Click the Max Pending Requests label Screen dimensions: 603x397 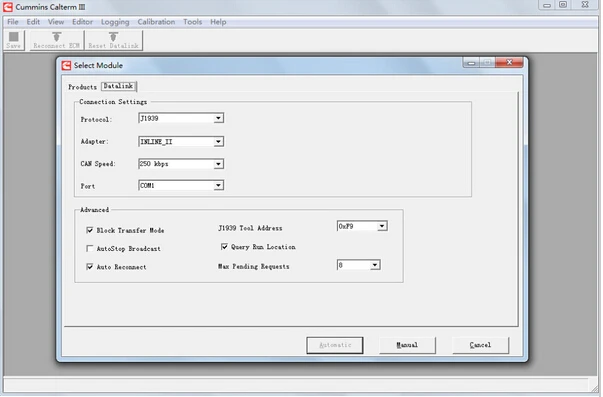point(253,266)
